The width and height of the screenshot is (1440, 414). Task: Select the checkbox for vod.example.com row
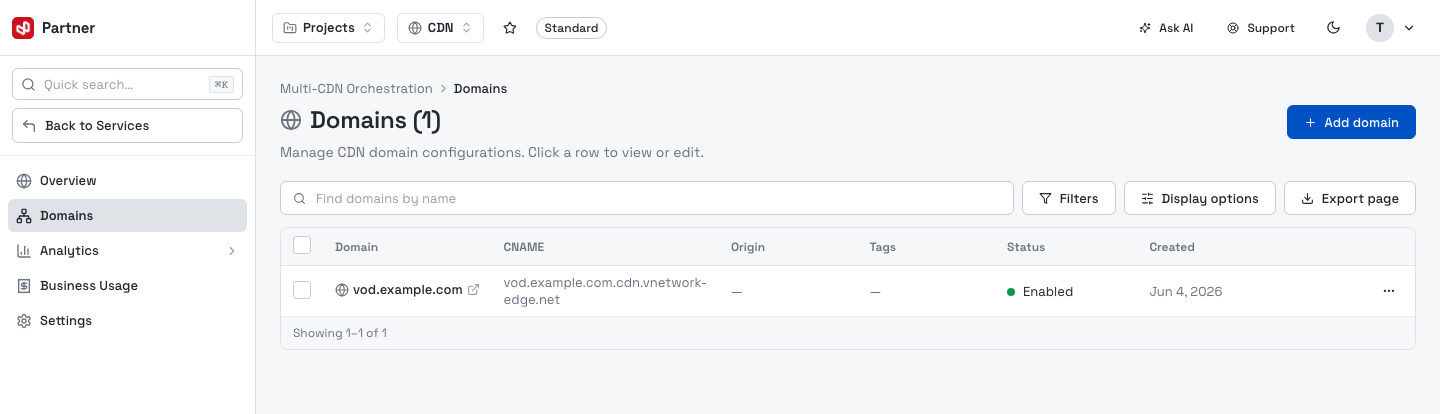pos(302,290)
